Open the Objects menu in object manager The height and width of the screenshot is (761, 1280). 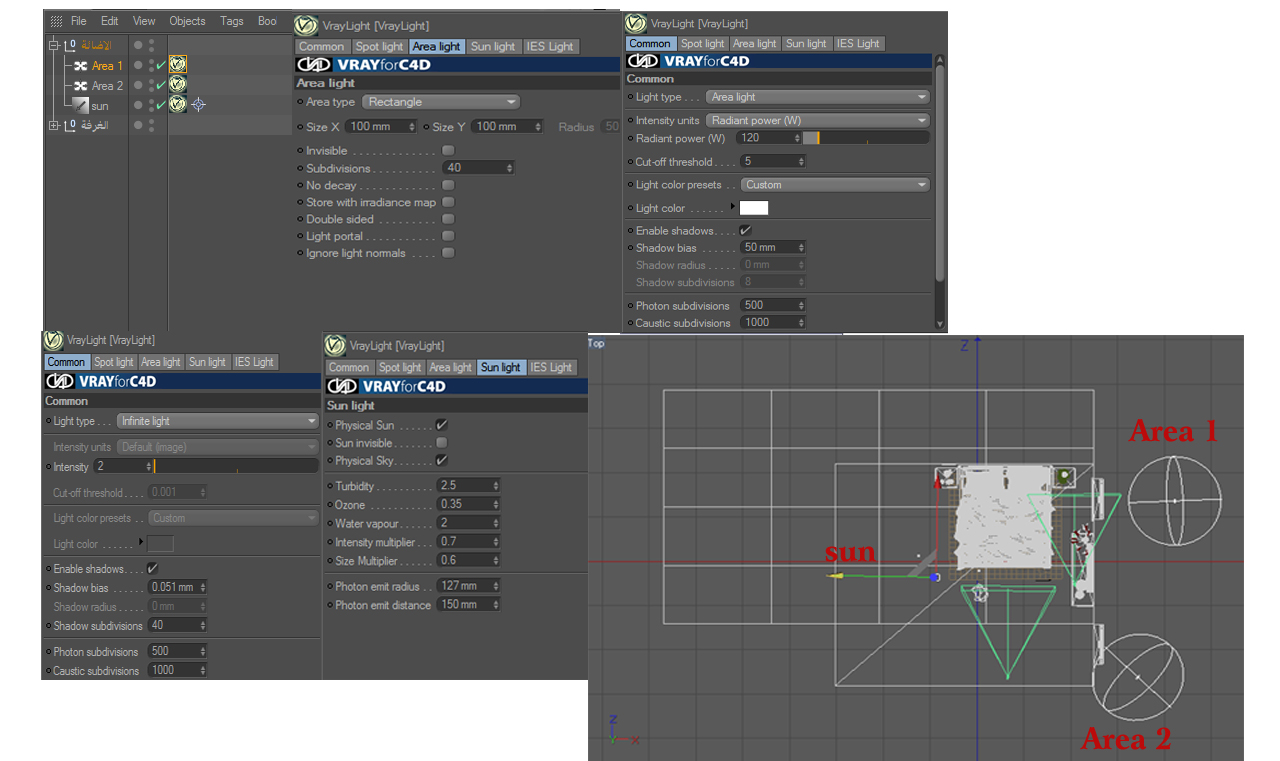187,21
